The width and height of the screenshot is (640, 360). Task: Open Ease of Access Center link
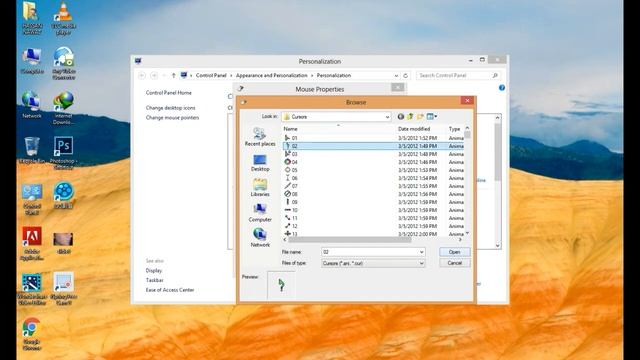point(170,290)
